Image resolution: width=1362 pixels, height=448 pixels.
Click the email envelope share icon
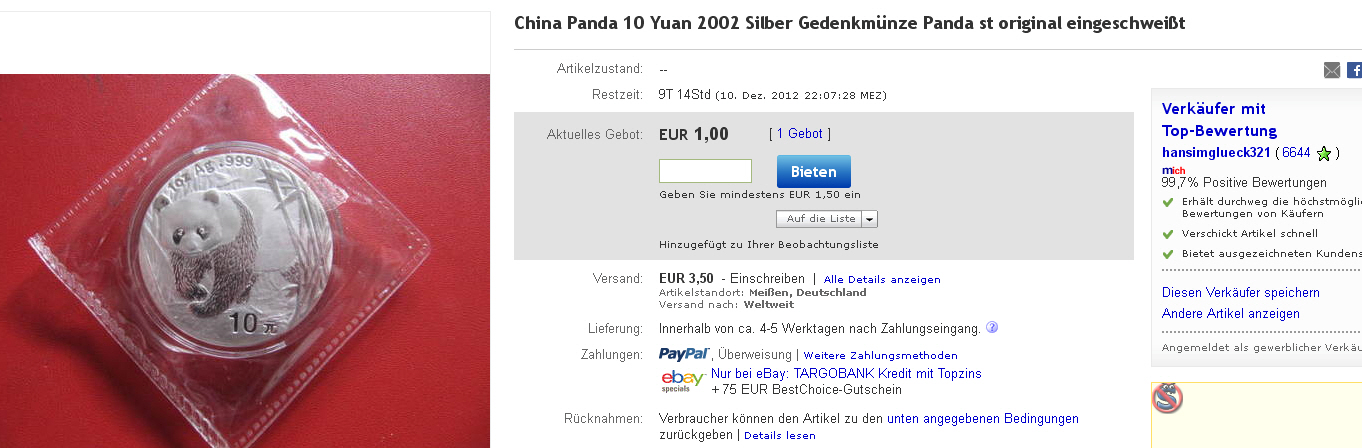click(x=1332, y=70)
